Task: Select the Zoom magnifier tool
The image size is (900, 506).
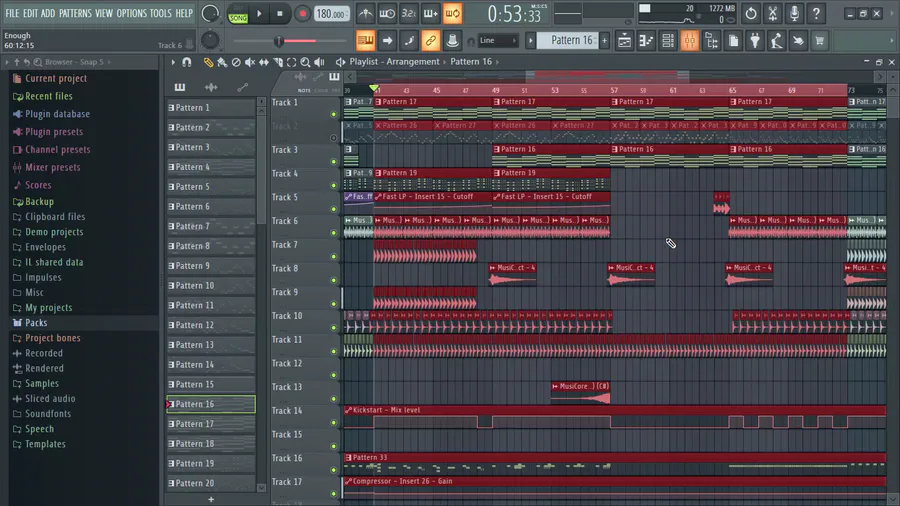Action: coord(305,62)
